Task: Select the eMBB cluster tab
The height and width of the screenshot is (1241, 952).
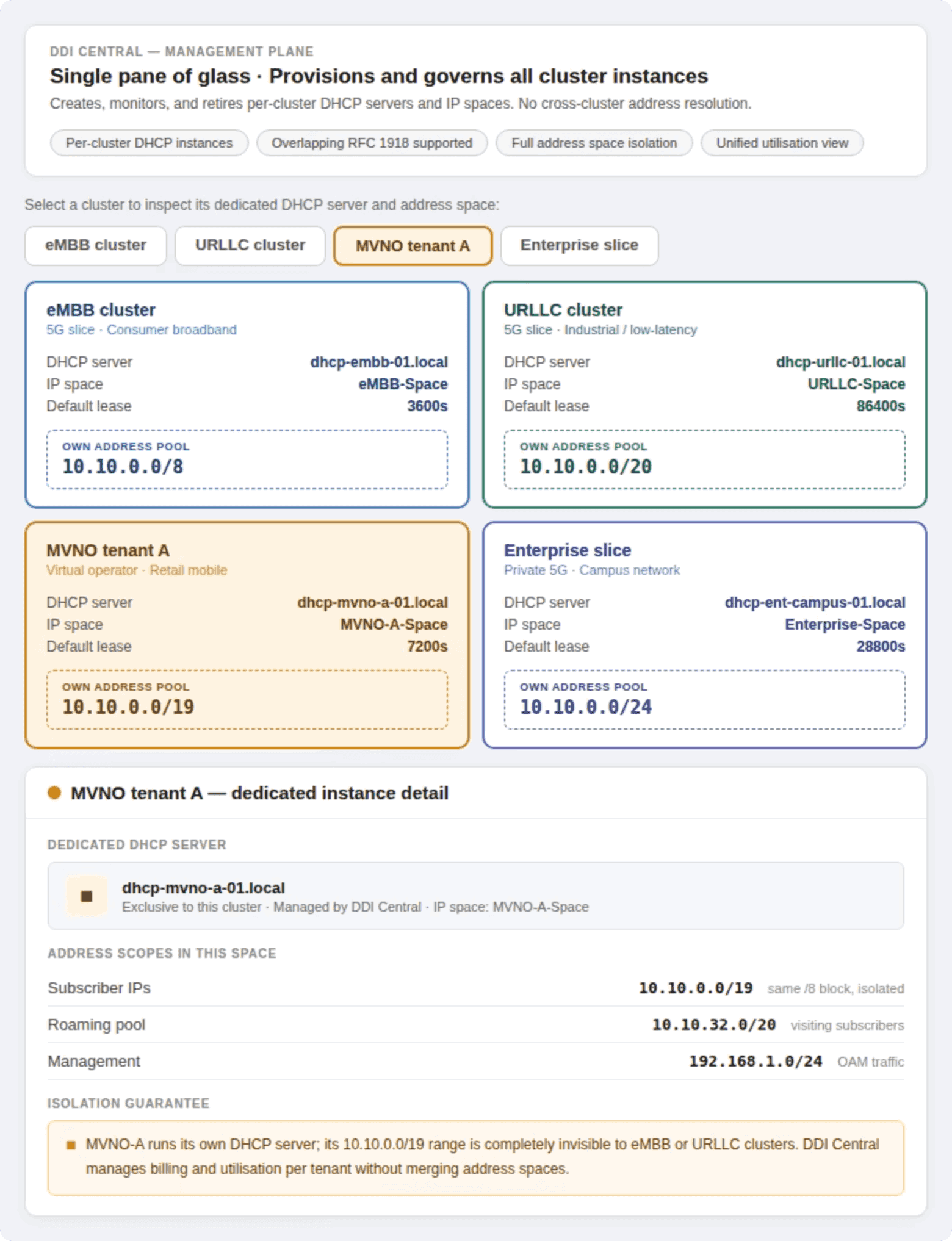Action: point(96,245)
